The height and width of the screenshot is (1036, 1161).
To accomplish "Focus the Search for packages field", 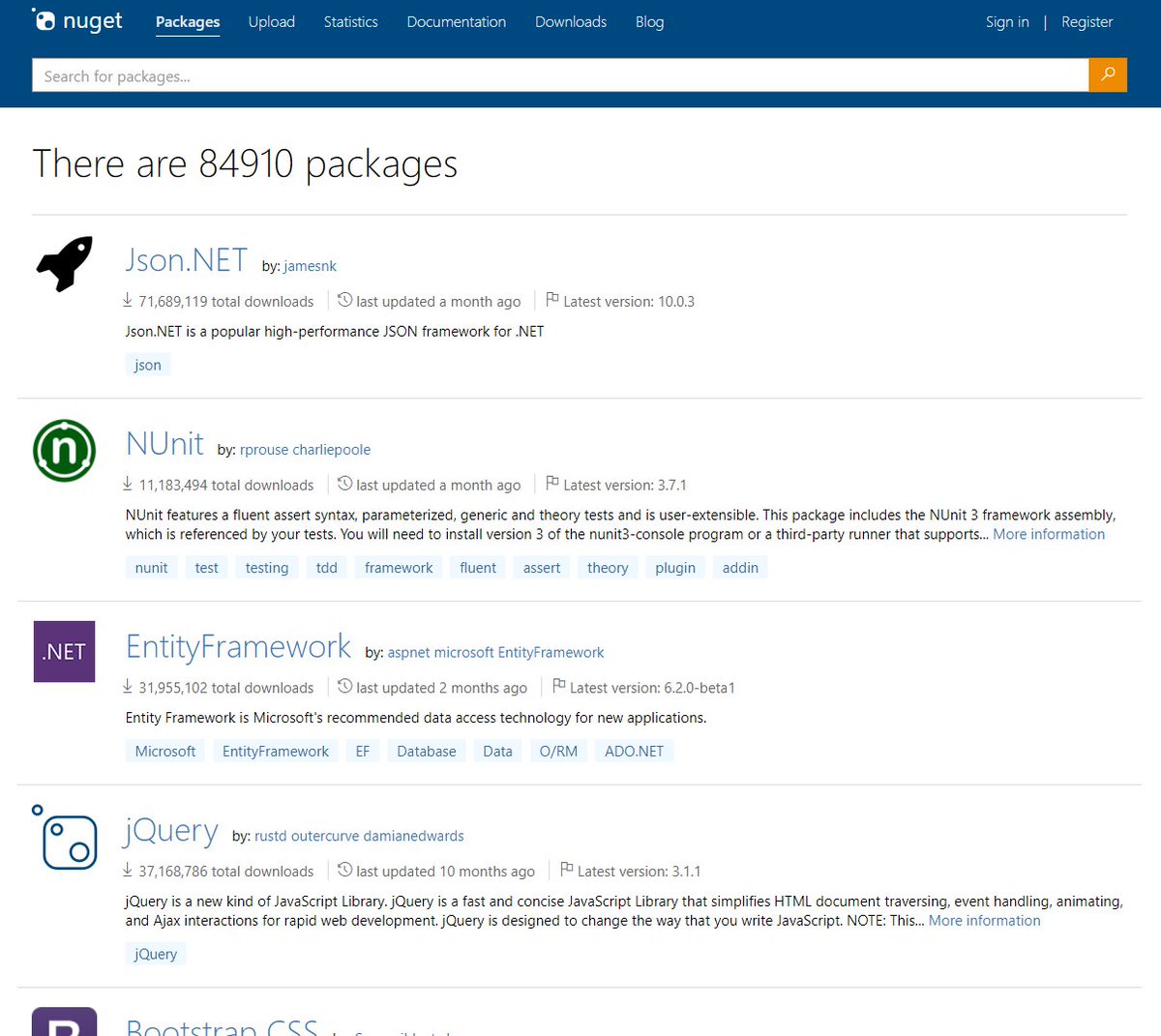I will [x=560, y=75].
